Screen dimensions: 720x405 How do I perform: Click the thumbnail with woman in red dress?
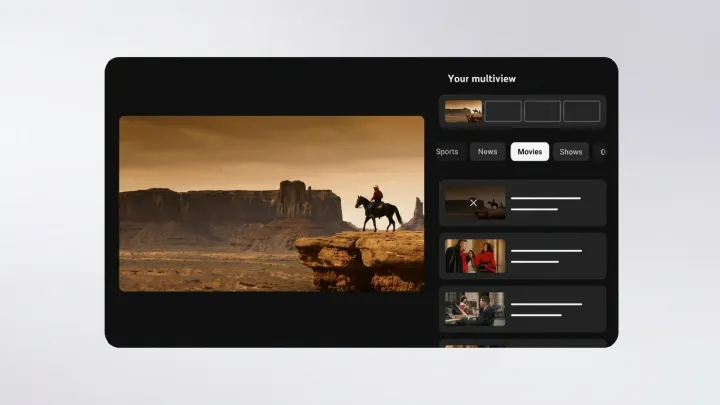click(x=475, y=256)
